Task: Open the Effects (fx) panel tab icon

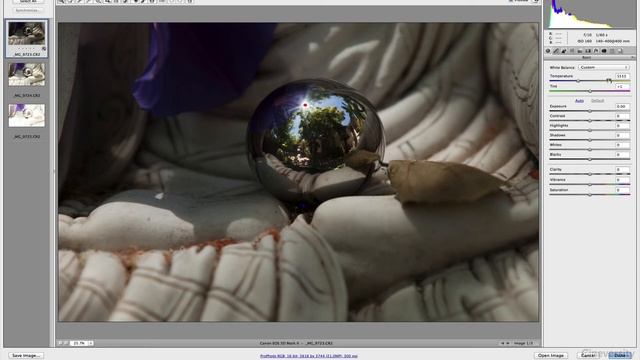Action: click(x=596, y=51)
